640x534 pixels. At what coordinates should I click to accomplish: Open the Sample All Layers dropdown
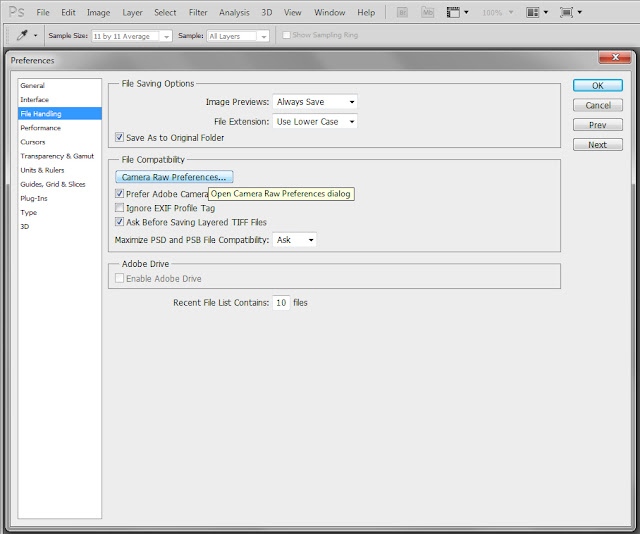[238, 36]
